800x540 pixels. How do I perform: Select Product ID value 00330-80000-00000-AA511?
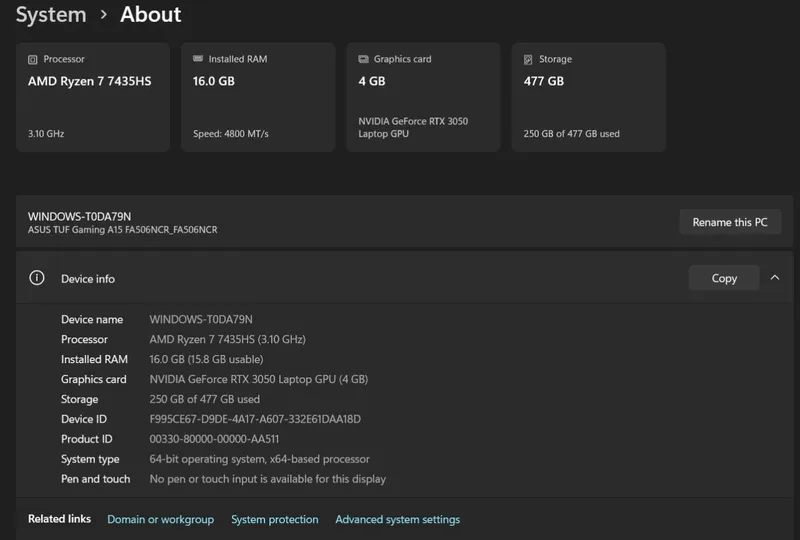tap(214, 439)
